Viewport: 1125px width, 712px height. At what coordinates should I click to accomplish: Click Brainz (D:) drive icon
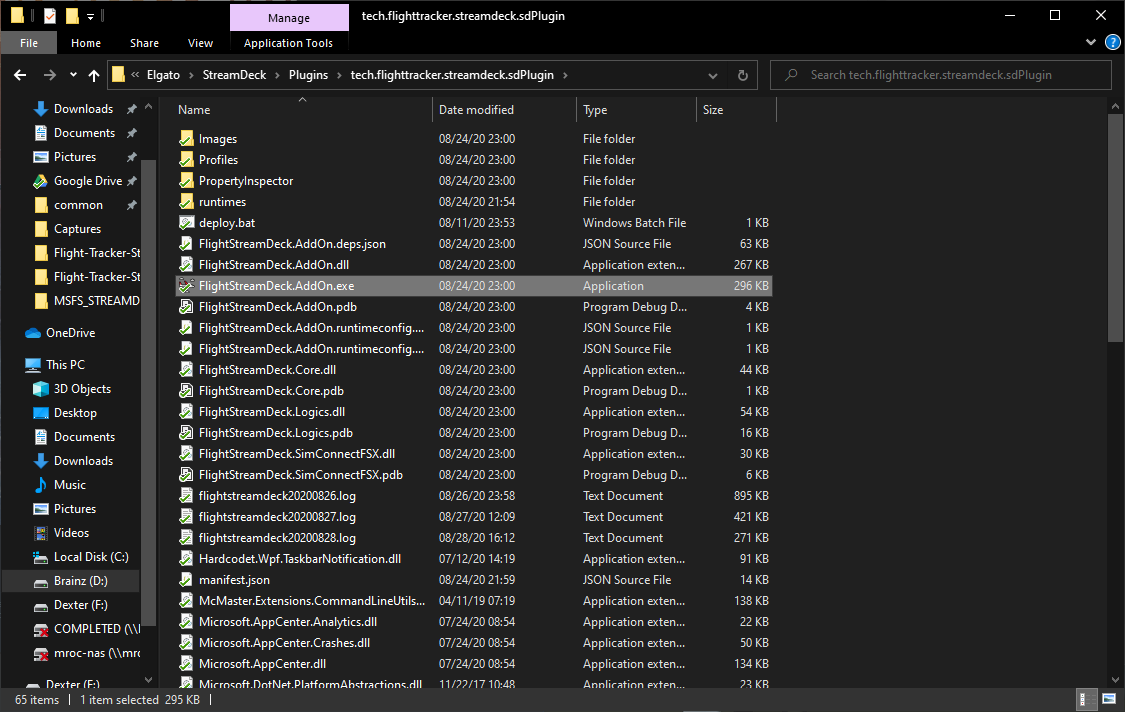coord(41,581)
